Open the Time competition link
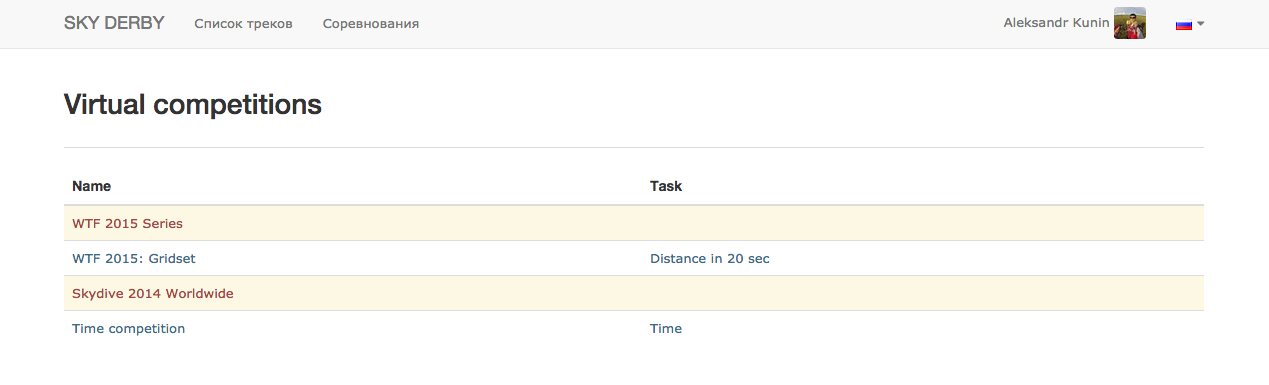 128,328
